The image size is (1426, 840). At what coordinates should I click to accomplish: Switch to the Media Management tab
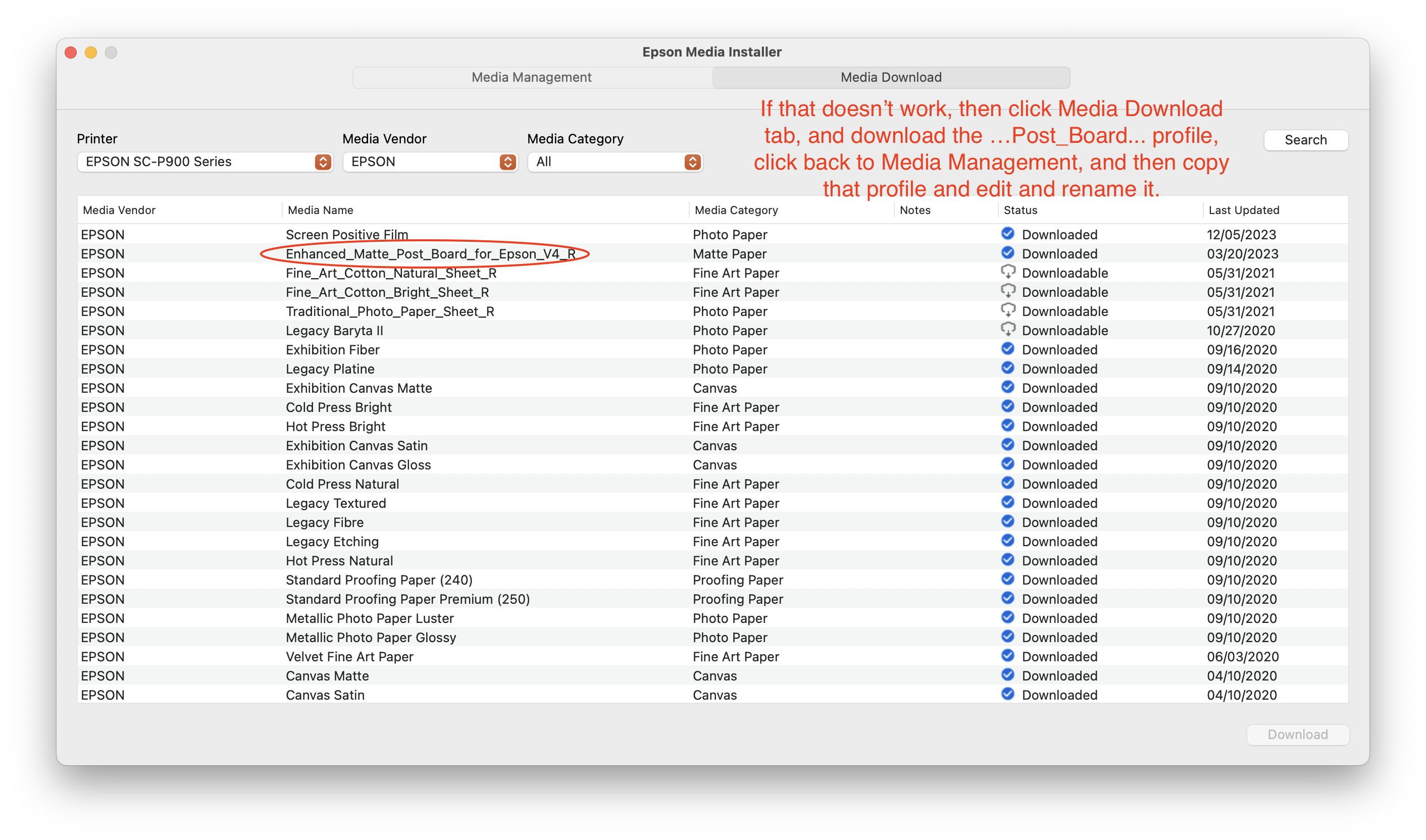(532, 78)
